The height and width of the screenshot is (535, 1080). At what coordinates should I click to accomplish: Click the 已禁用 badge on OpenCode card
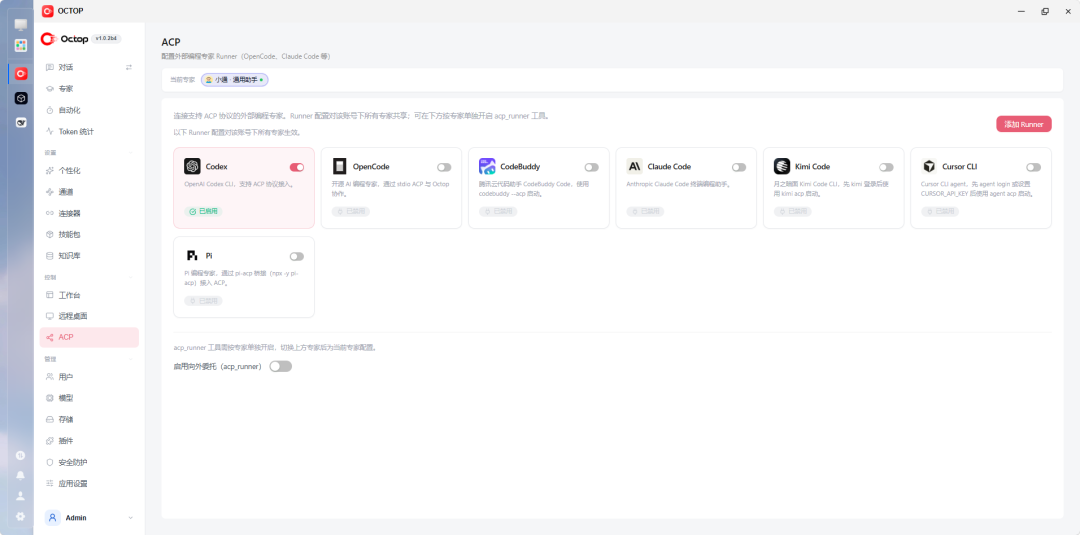coord(351,211)
